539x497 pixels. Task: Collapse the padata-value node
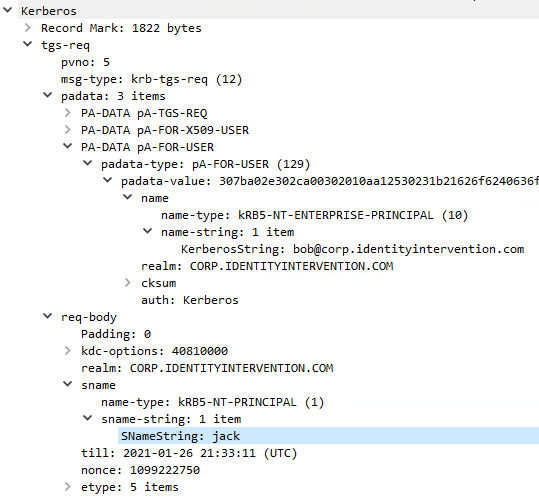click(x=108, y=180)
